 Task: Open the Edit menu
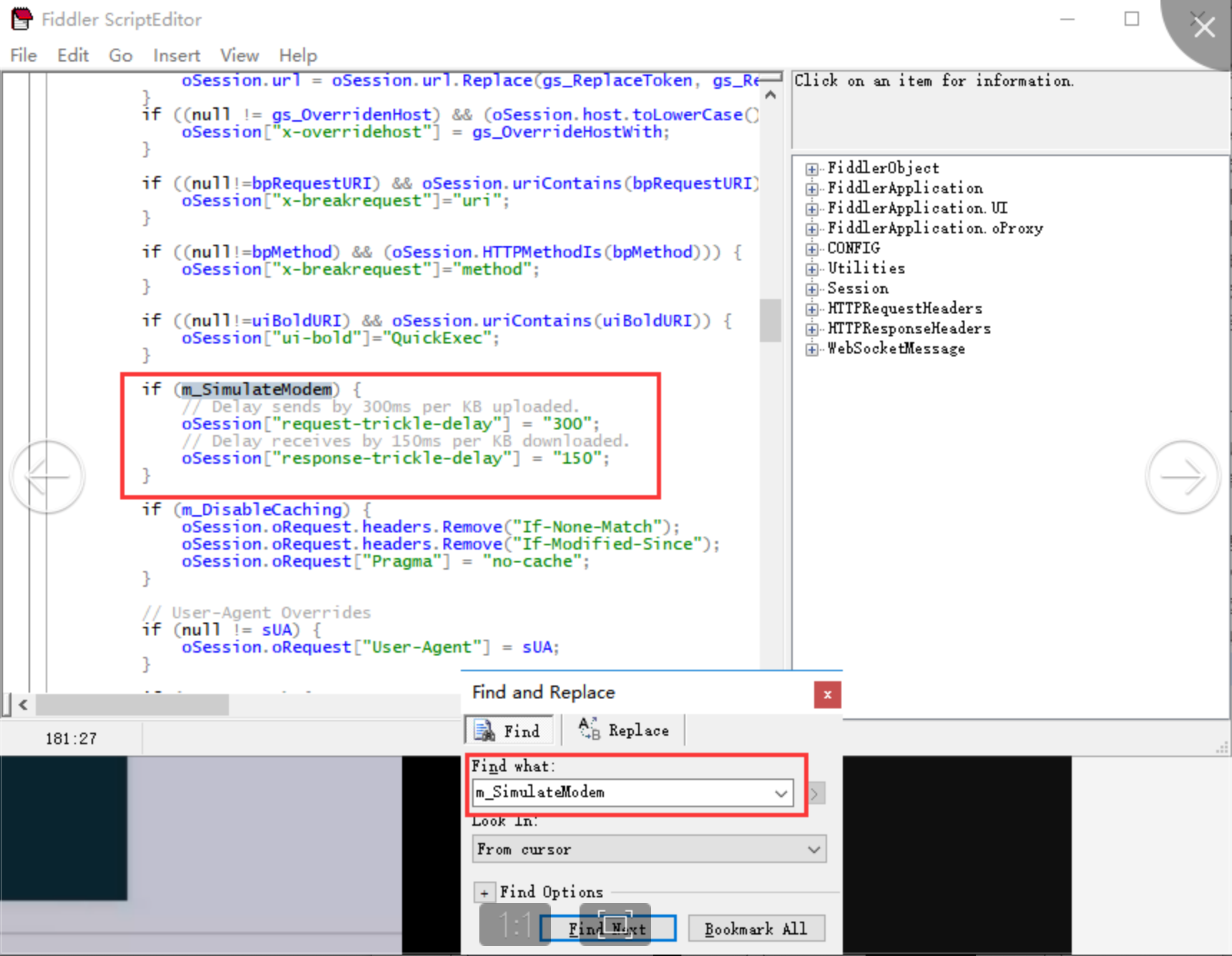click(73, 55)
